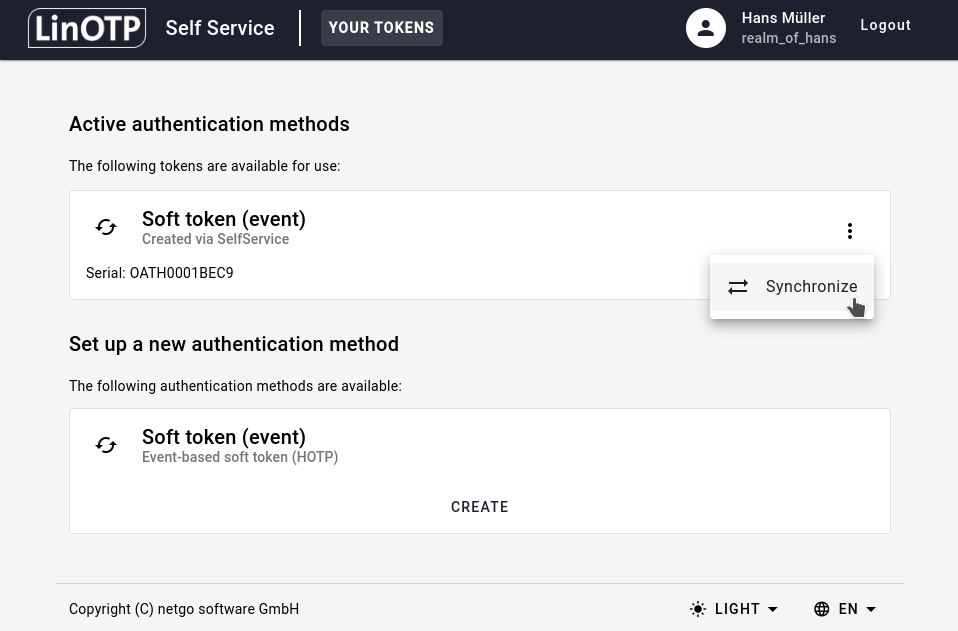958x631 pixels.
Task: Open the EN language dropdown
Action: [x=848, y=609]
